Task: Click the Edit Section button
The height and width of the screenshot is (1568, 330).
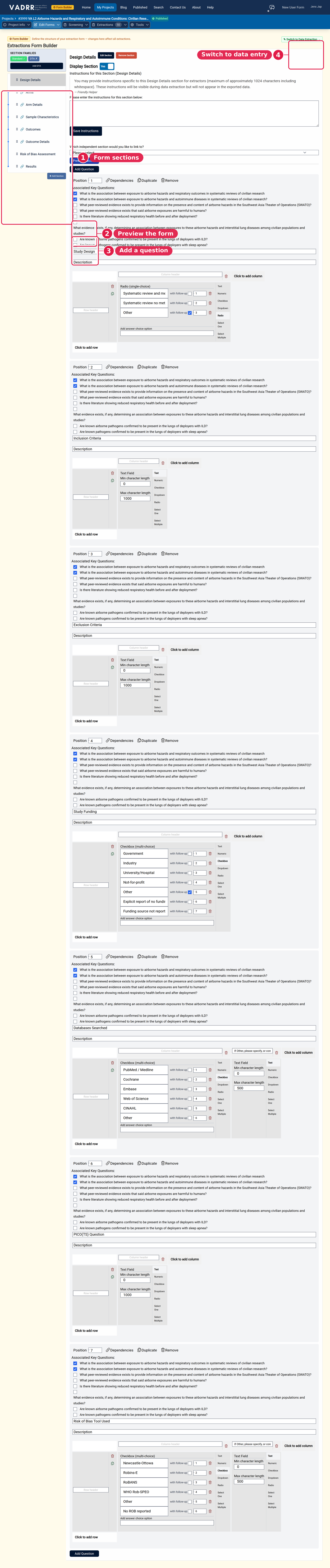Action: pyautogui.click(x=106, y=55)
